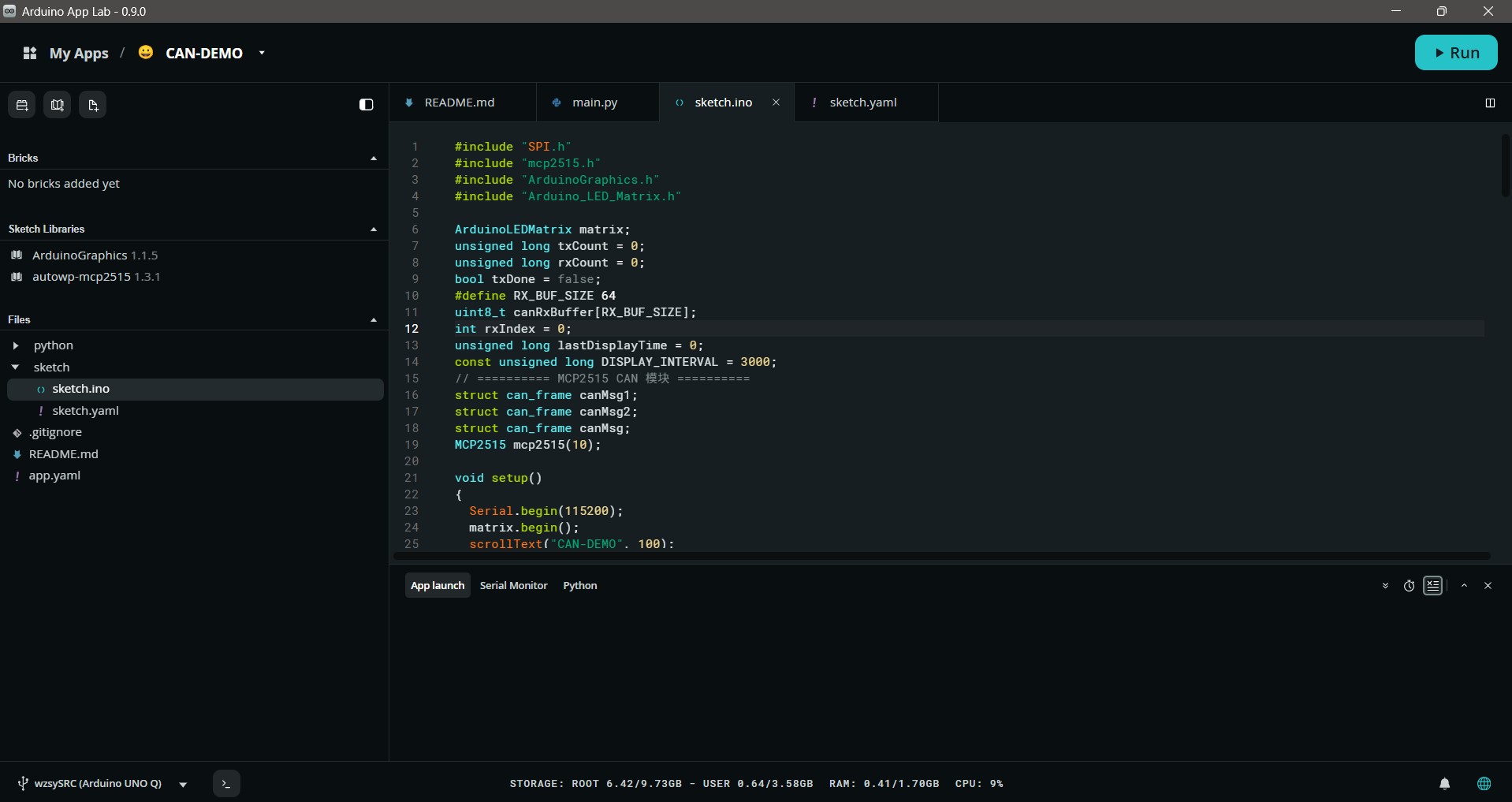Viewport: 1512px width, 802px height.
Task: Collapse the Files section
Action: 374,320
